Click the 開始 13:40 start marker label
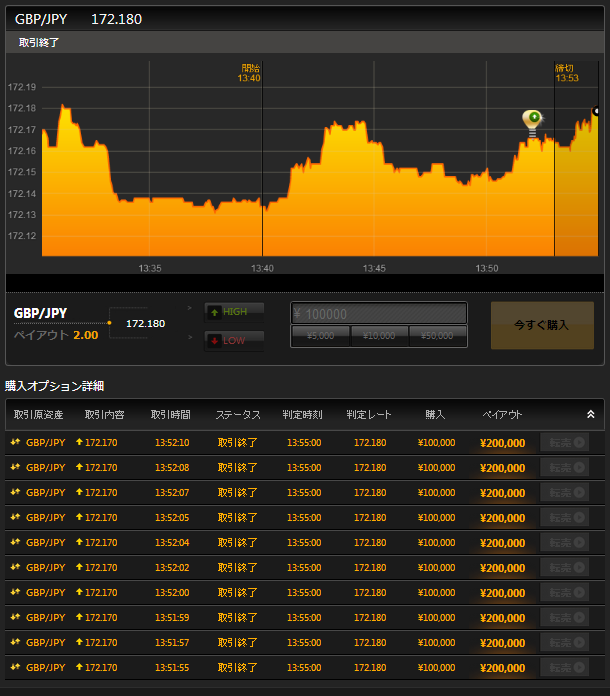 [x=249, y=73]
